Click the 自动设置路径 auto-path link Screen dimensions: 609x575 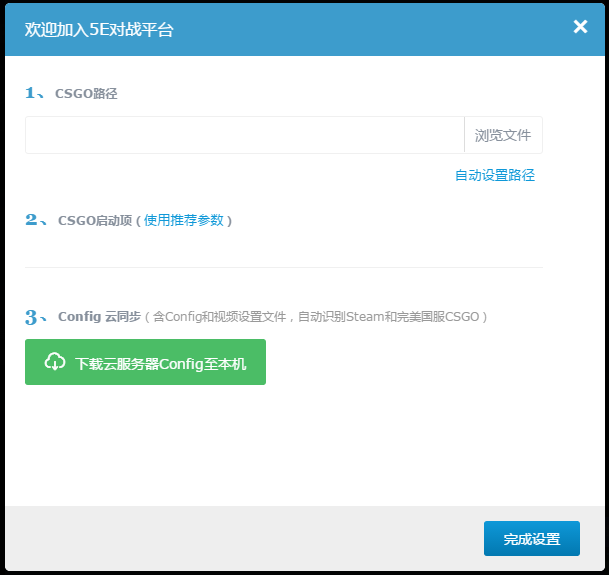tap(494, 175)
